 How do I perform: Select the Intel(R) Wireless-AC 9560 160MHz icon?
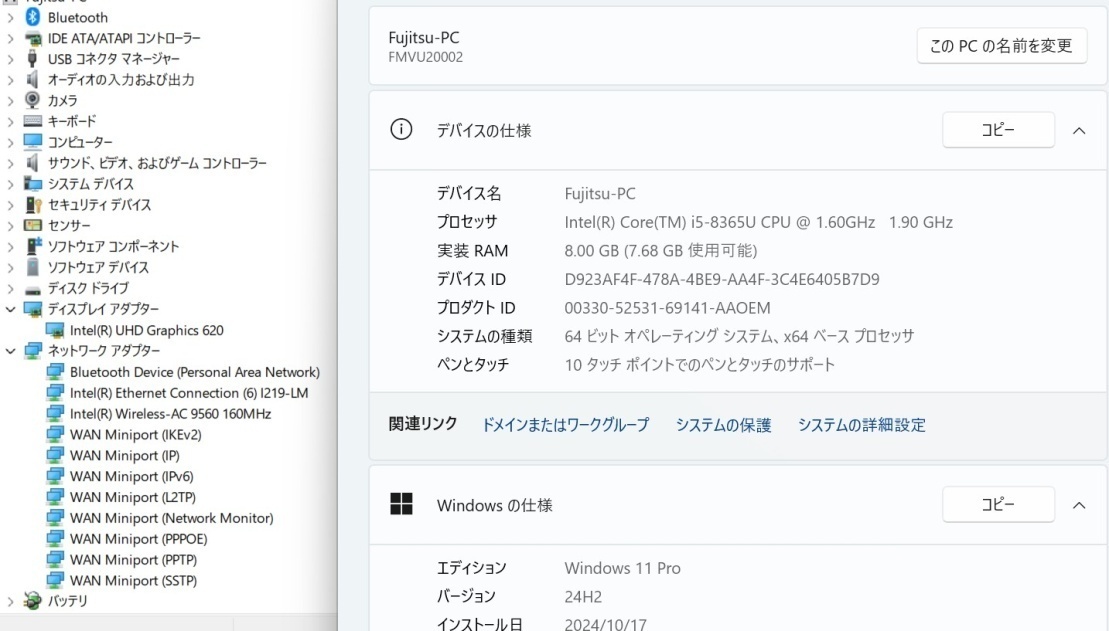54,414
